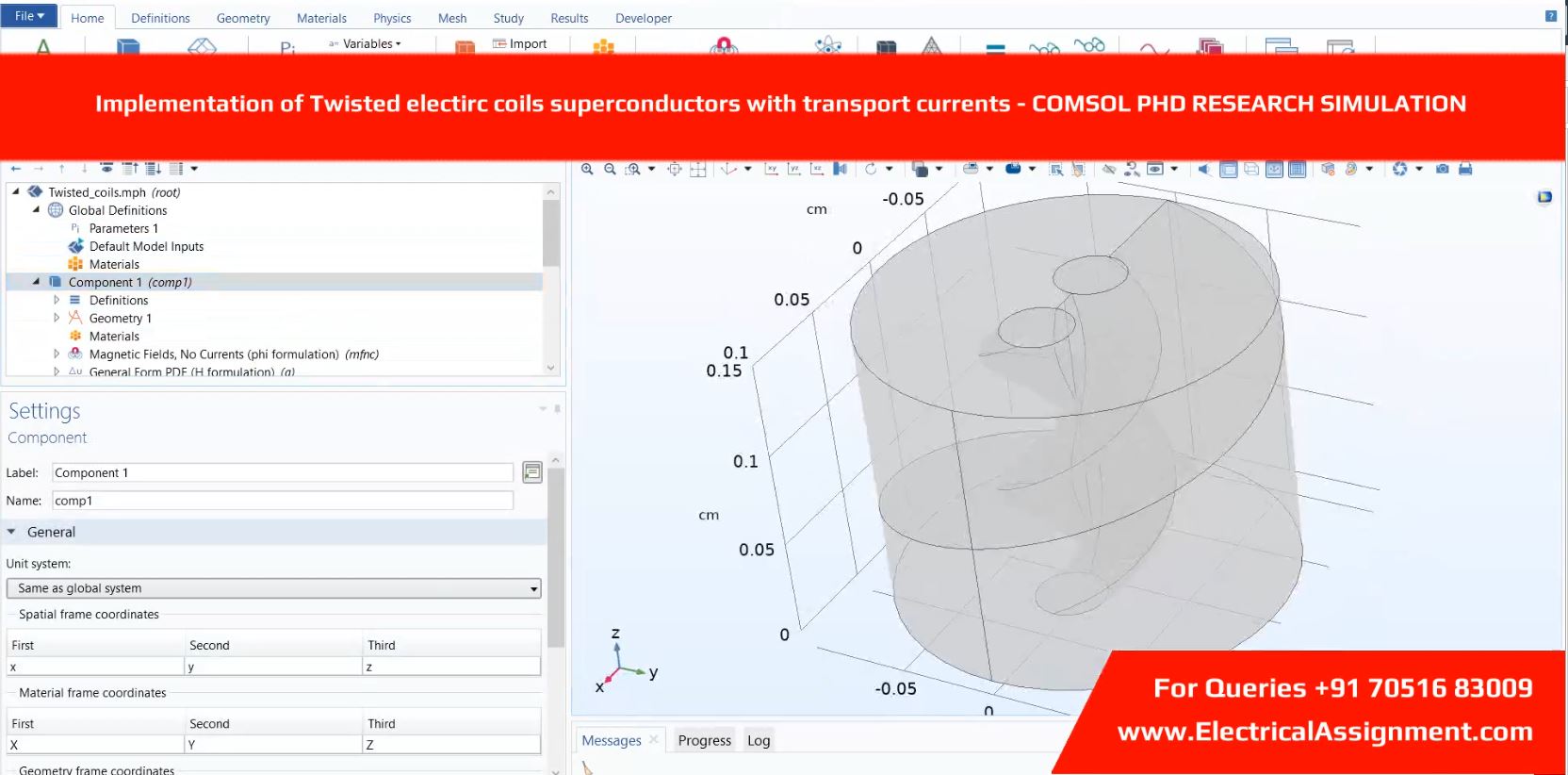Switch to the XZ plane view
The image size is (1568, 775).
[x=817, y=169]
